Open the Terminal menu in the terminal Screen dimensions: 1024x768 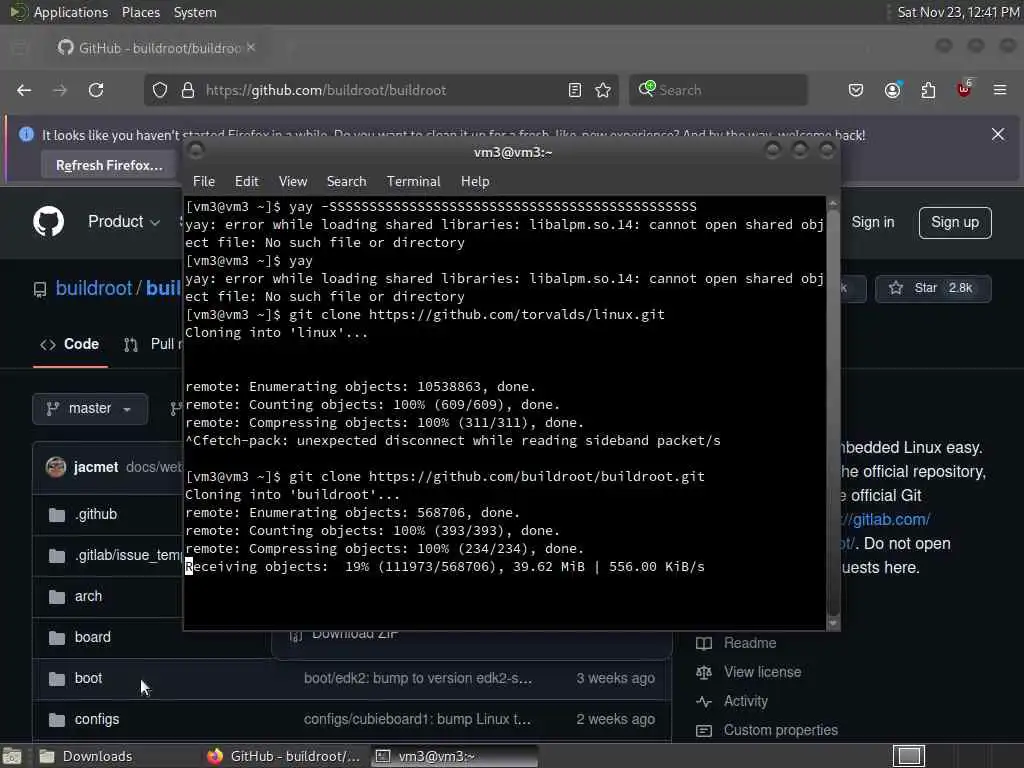(x=413, y=182)
